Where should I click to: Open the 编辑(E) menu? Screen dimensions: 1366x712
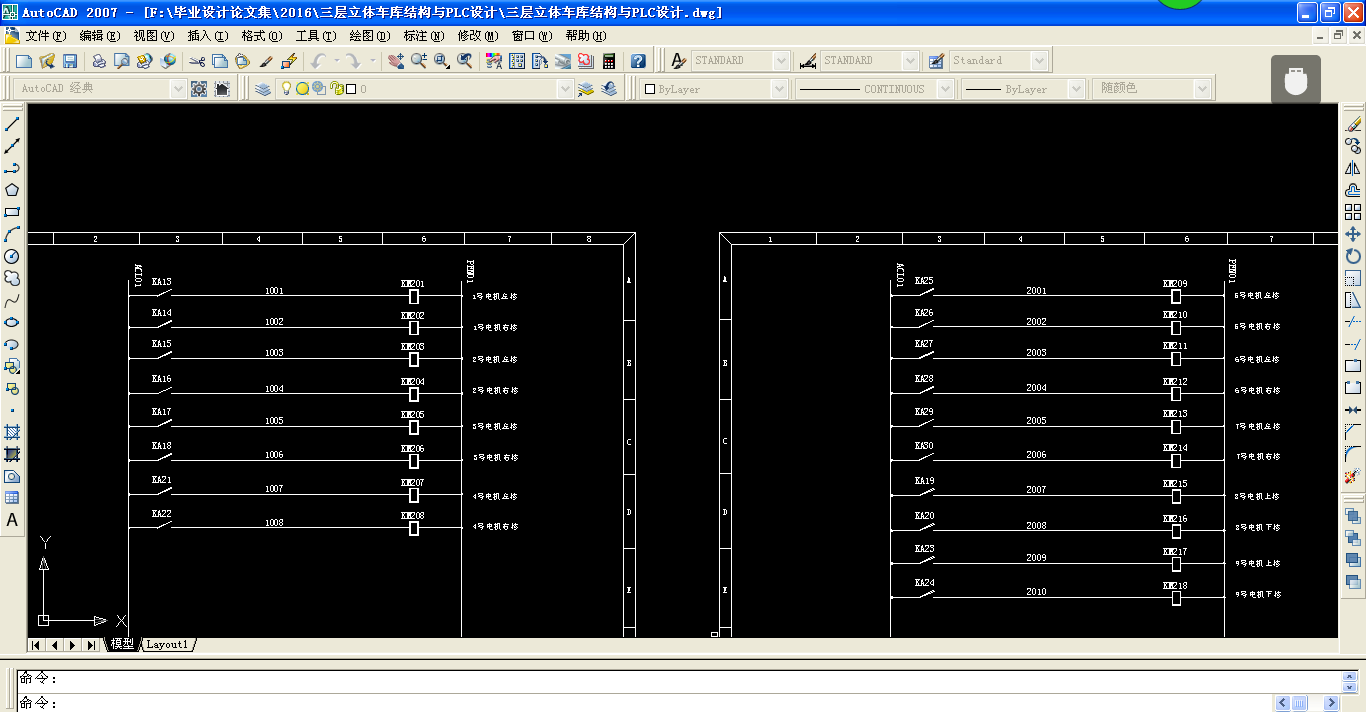point(100,35)
